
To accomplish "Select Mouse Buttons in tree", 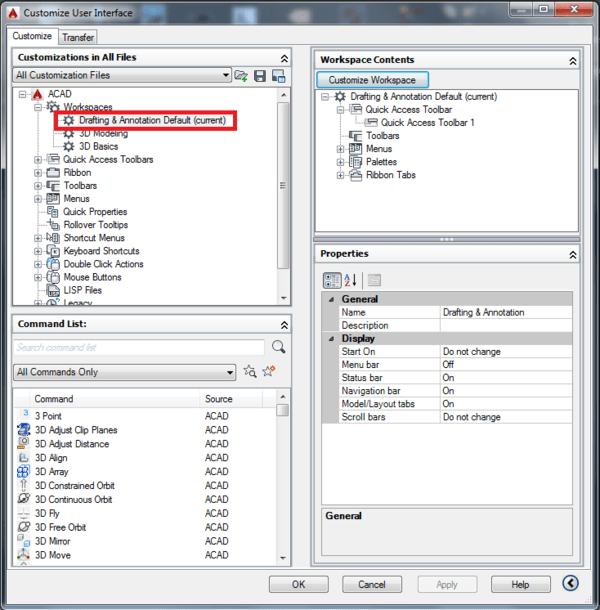I will [x=93, y=277].
